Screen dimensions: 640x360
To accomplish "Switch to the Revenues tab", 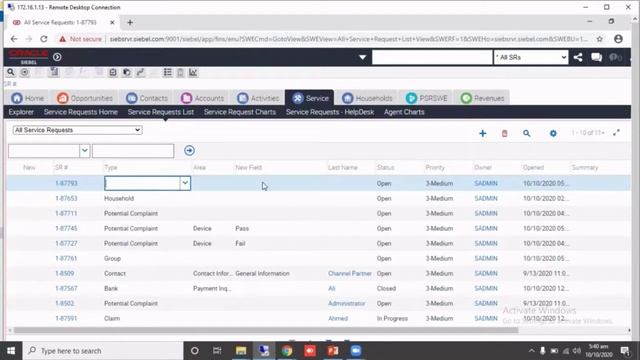I will (482, 98).
